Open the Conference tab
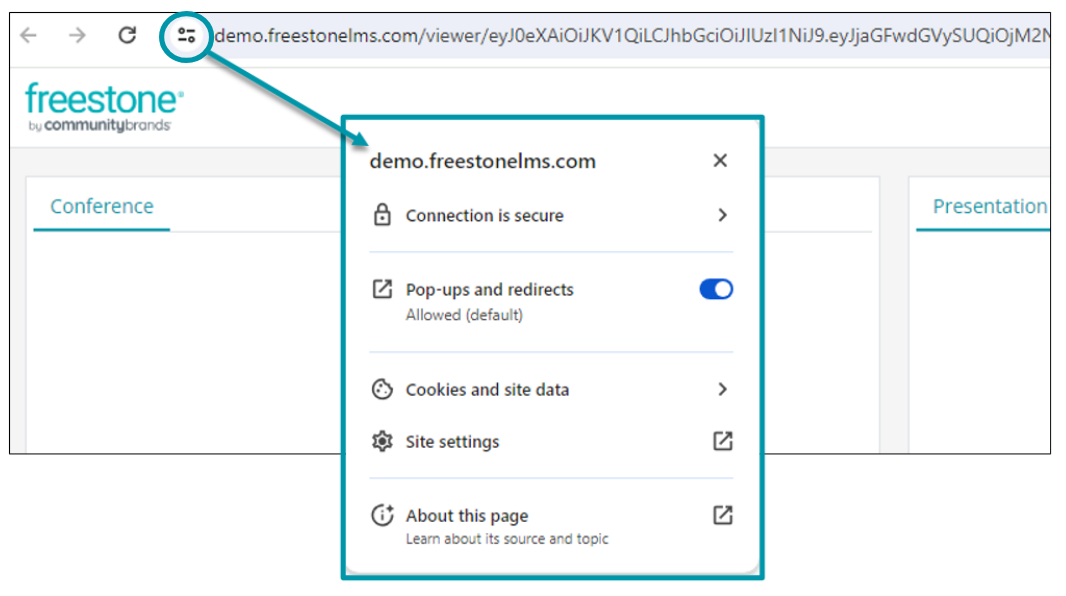 [101, 206]
